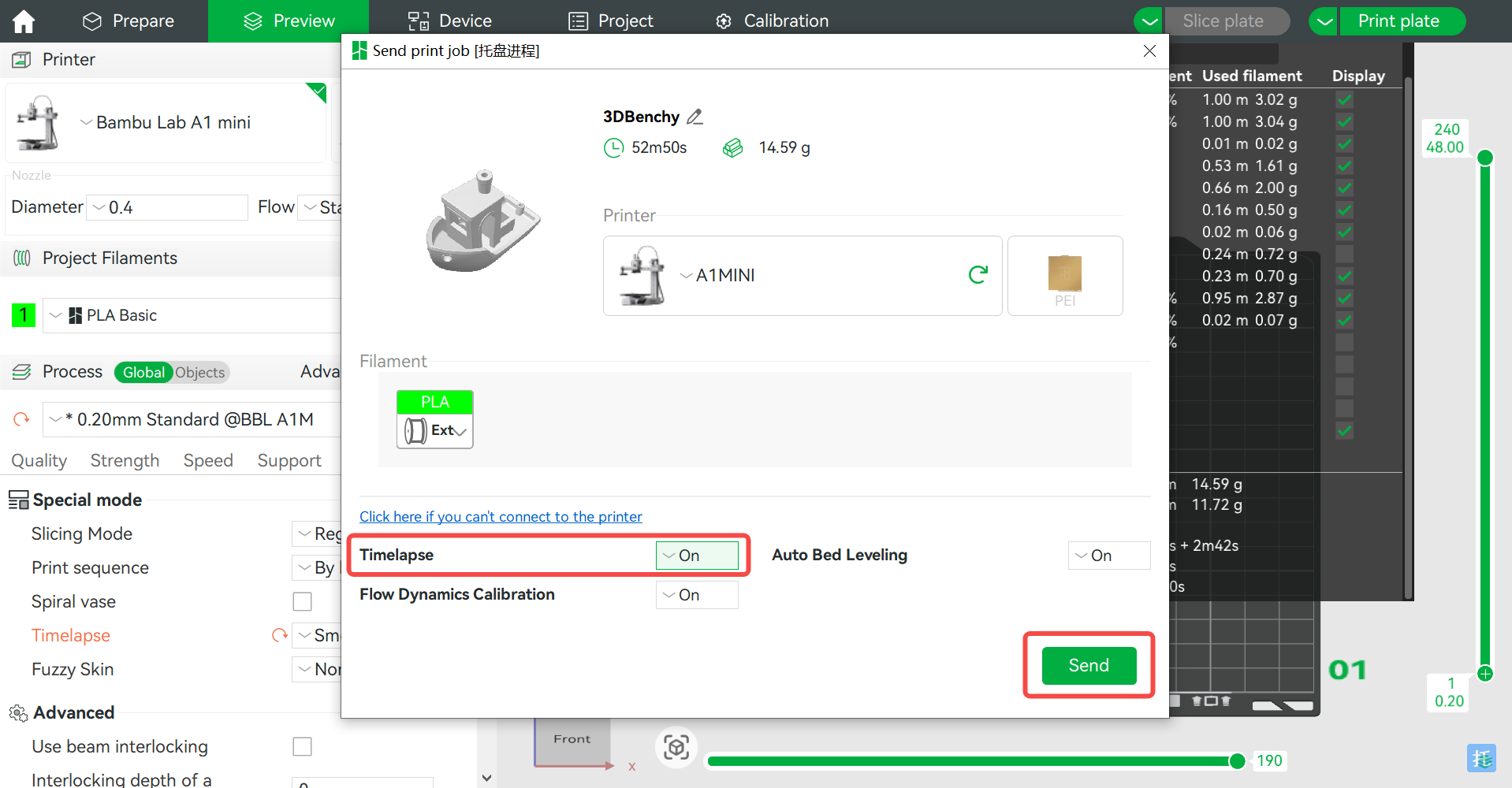Click the plus handle on layer slider
Image resolution: width=1512 pixels, height=788 pixels.
click(1485, 673)
